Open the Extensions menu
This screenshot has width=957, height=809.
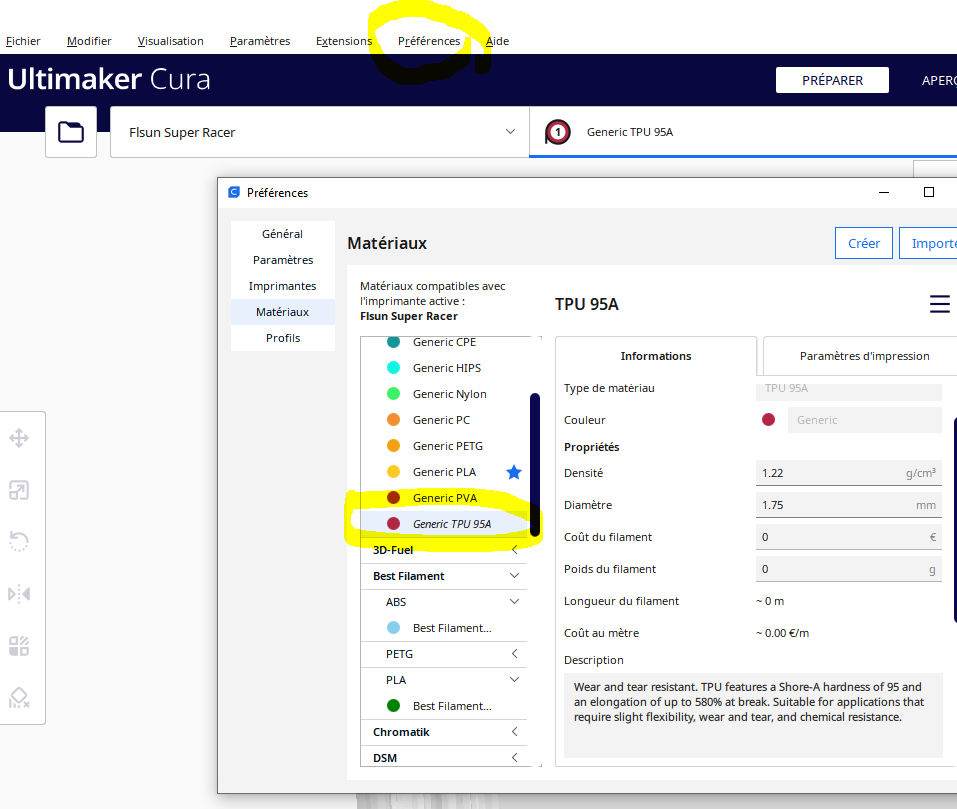[x=344, y=41]
